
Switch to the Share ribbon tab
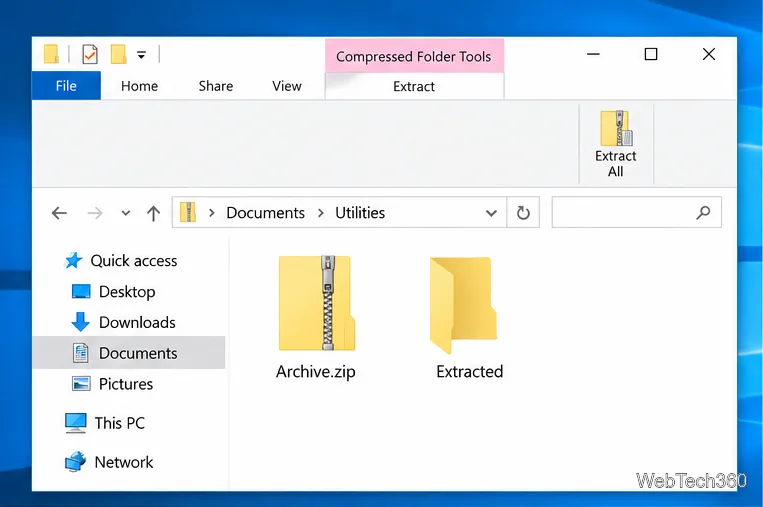click(x=216, y=86)
